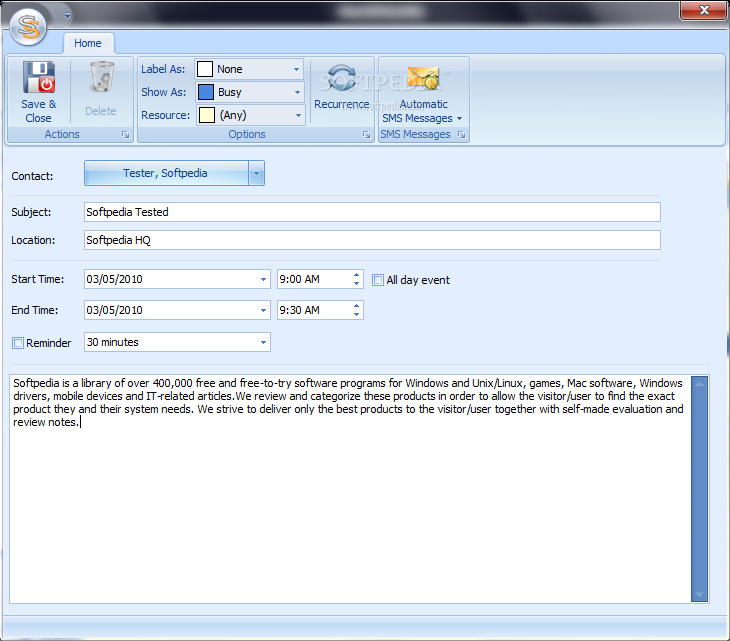
Task: Click the notes scrollbar up arrow
Action: (699, 384)
